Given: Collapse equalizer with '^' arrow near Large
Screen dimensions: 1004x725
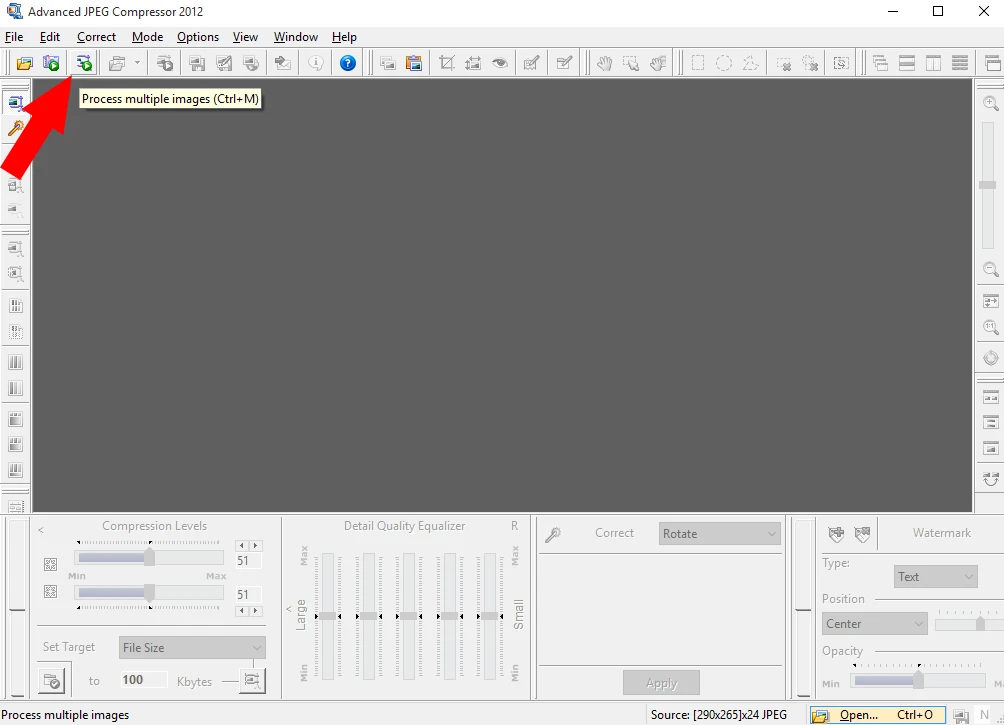Looking at the screenshot, I should tap(289, 608).
